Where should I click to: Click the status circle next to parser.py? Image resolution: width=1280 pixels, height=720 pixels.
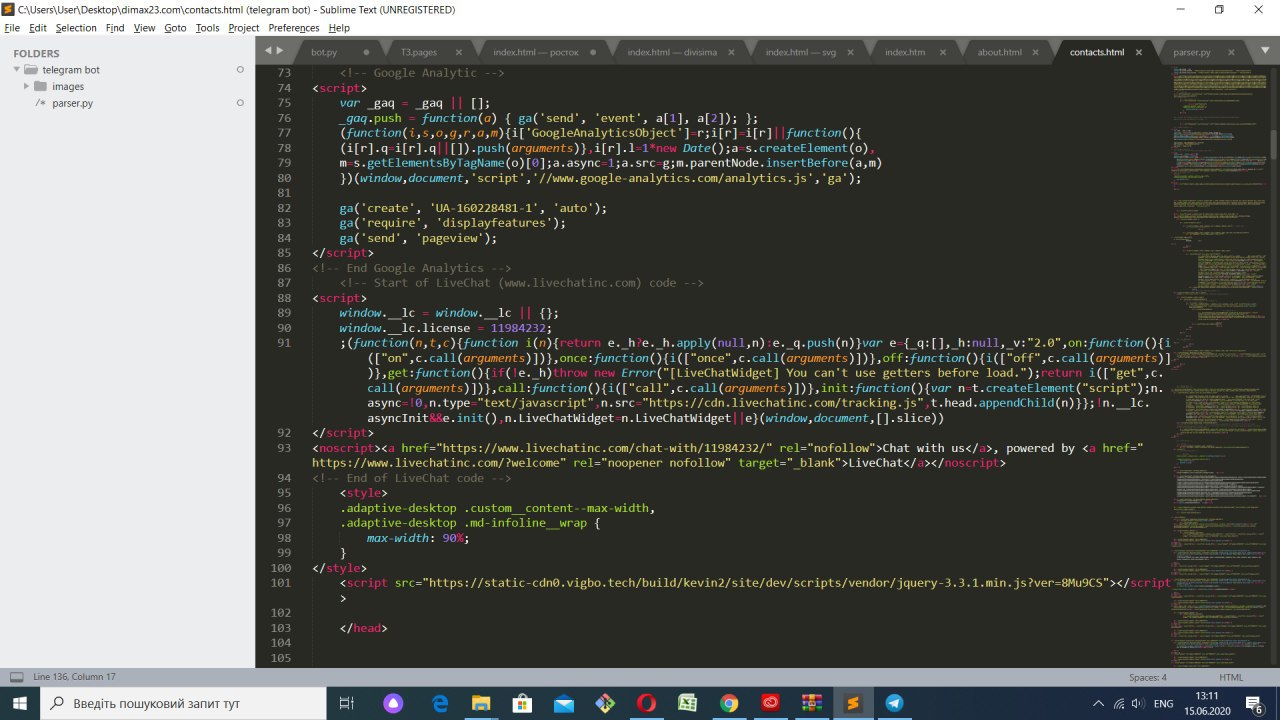coord(240,103)
